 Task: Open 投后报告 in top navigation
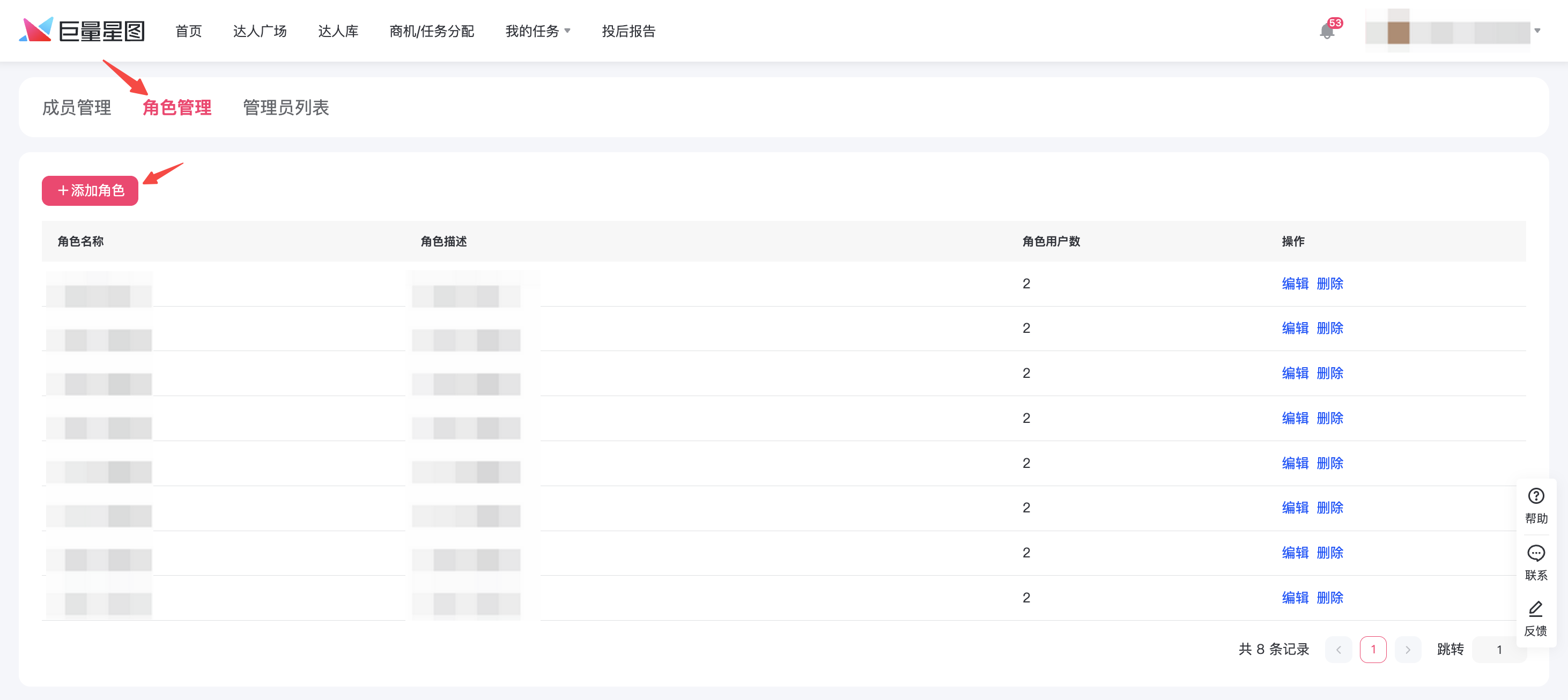click(628, 31)
